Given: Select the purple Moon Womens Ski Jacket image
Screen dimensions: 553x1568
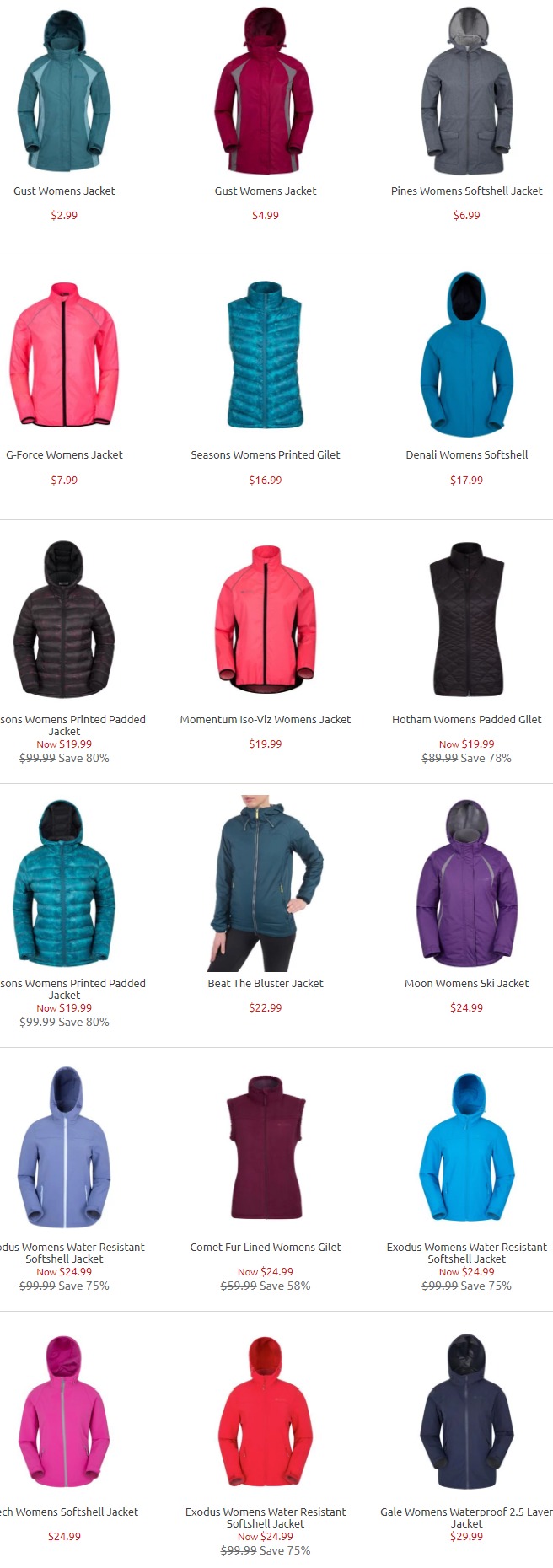Looking at the screenshot, I should coord(466,883).
